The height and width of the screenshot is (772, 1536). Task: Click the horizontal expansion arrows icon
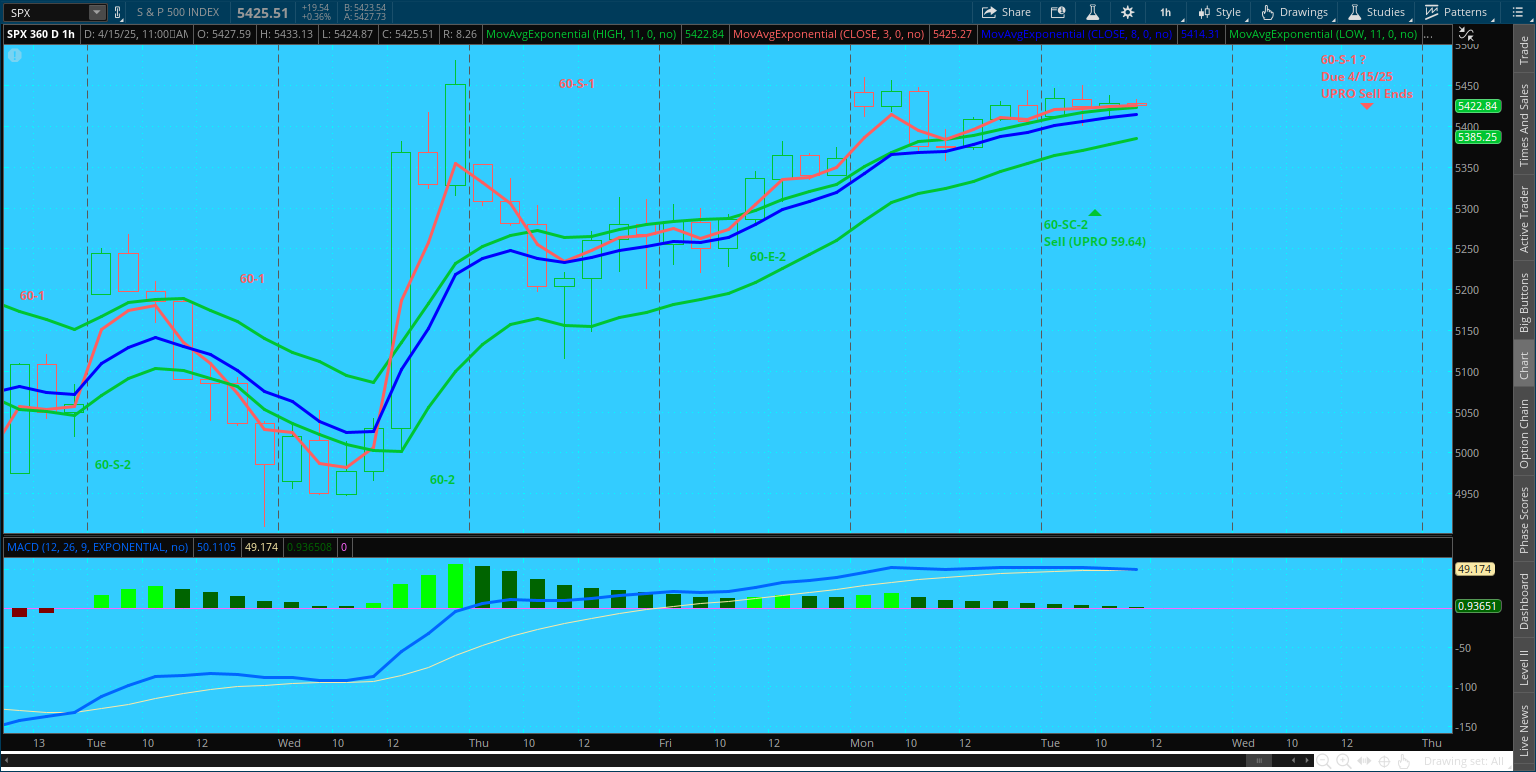[1365, 761]
